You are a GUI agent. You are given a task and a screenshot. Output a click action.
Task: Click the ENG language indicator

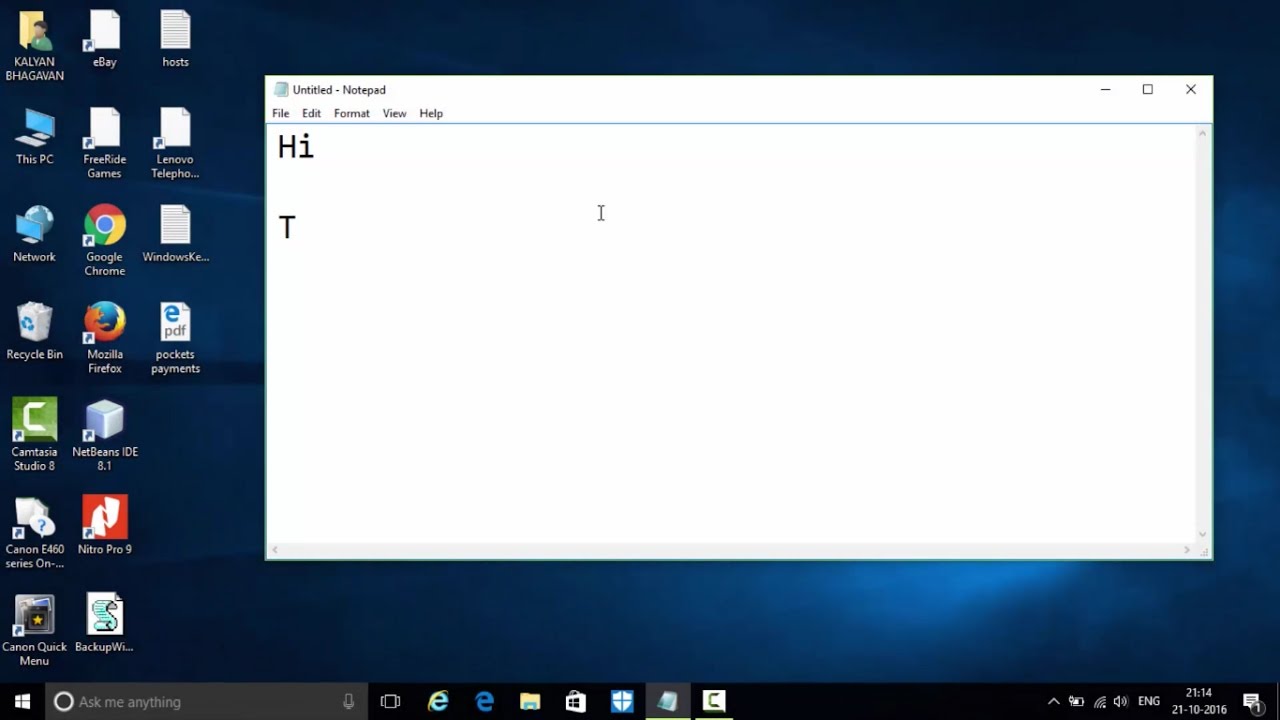pyautogui.click(x=1149, y=702)
